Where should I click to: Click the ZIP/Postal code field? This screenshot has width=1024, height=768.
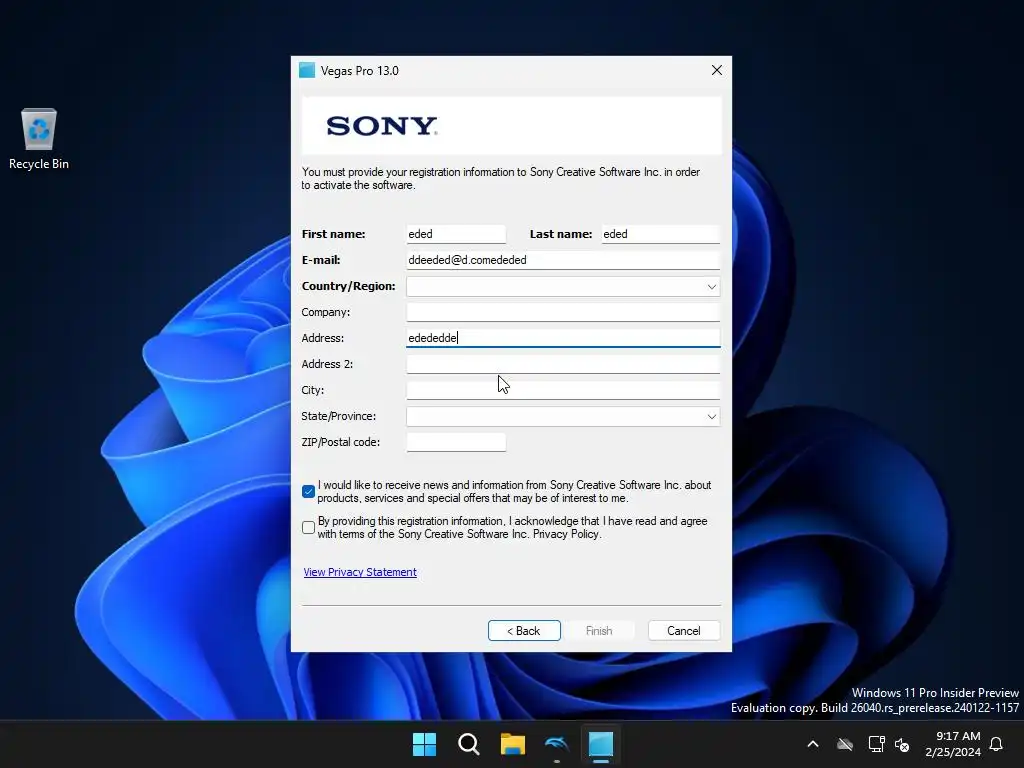(x=456, y=442)
